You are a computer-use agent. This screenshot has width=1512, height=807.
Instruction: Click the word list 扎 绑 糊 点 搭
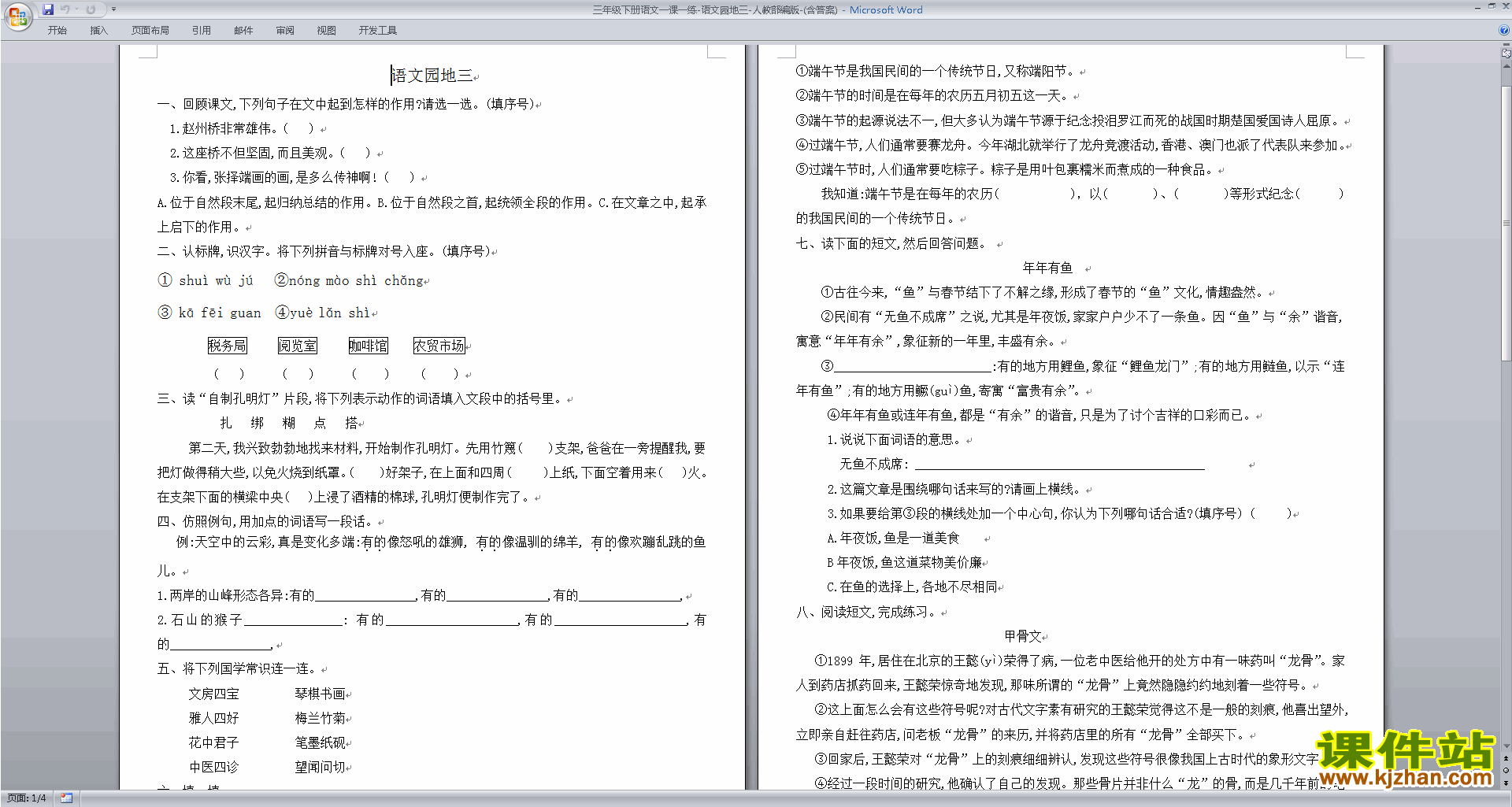pos(289,423)
